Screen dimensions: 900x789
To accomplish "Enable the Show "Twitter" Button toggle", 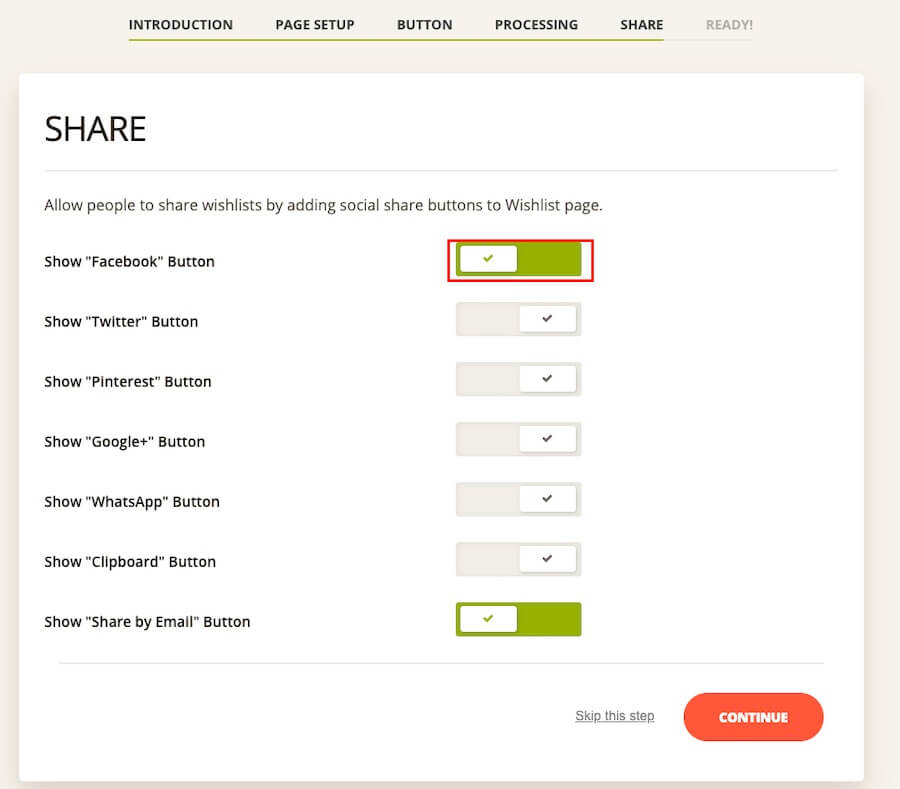I will pos(518,320).
